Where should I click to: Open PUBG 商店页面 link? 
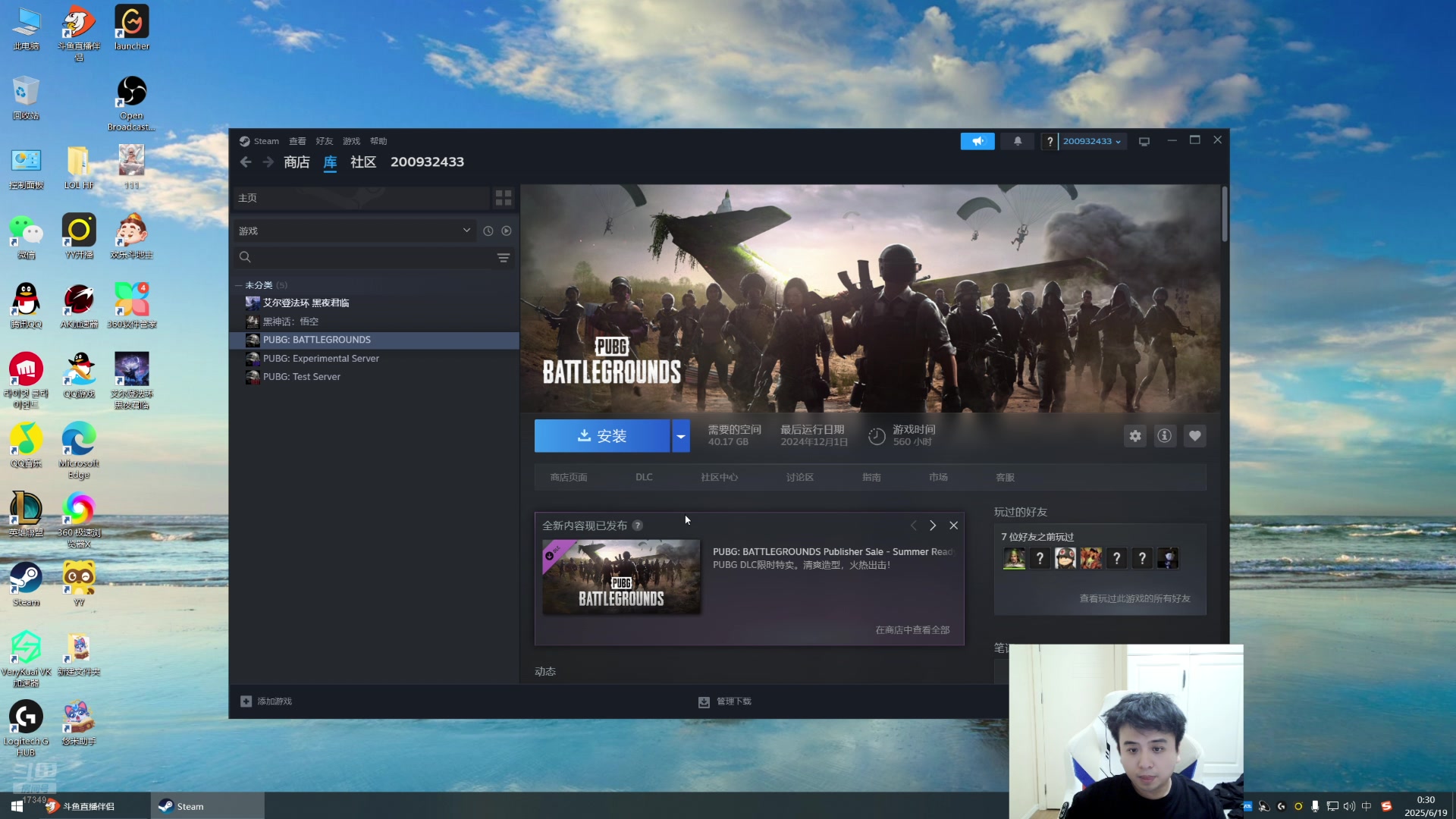(x=569, y=478)
